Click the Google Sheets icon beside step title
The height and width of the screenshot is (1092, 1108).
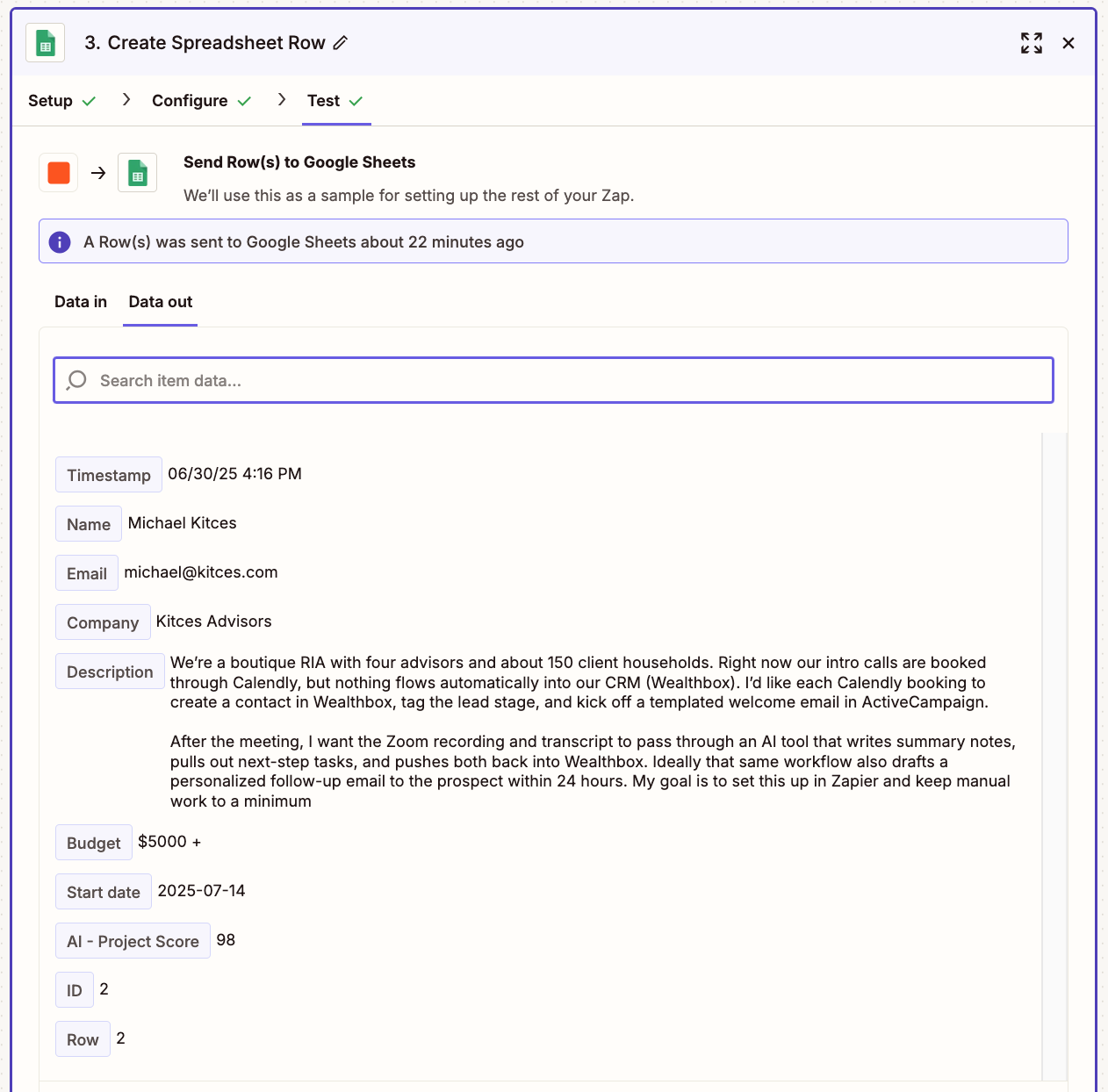tap(46, 43)
